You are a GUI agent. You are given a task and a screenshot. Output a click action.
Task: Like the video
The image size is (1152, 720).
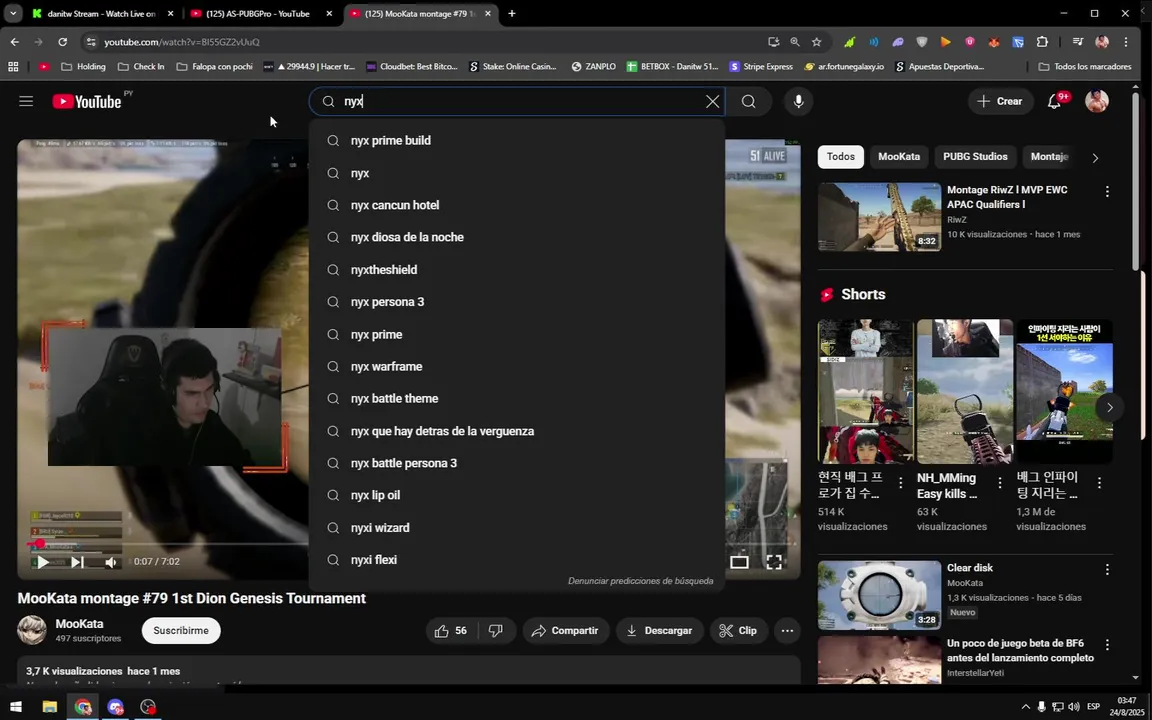tap(450, 630)
